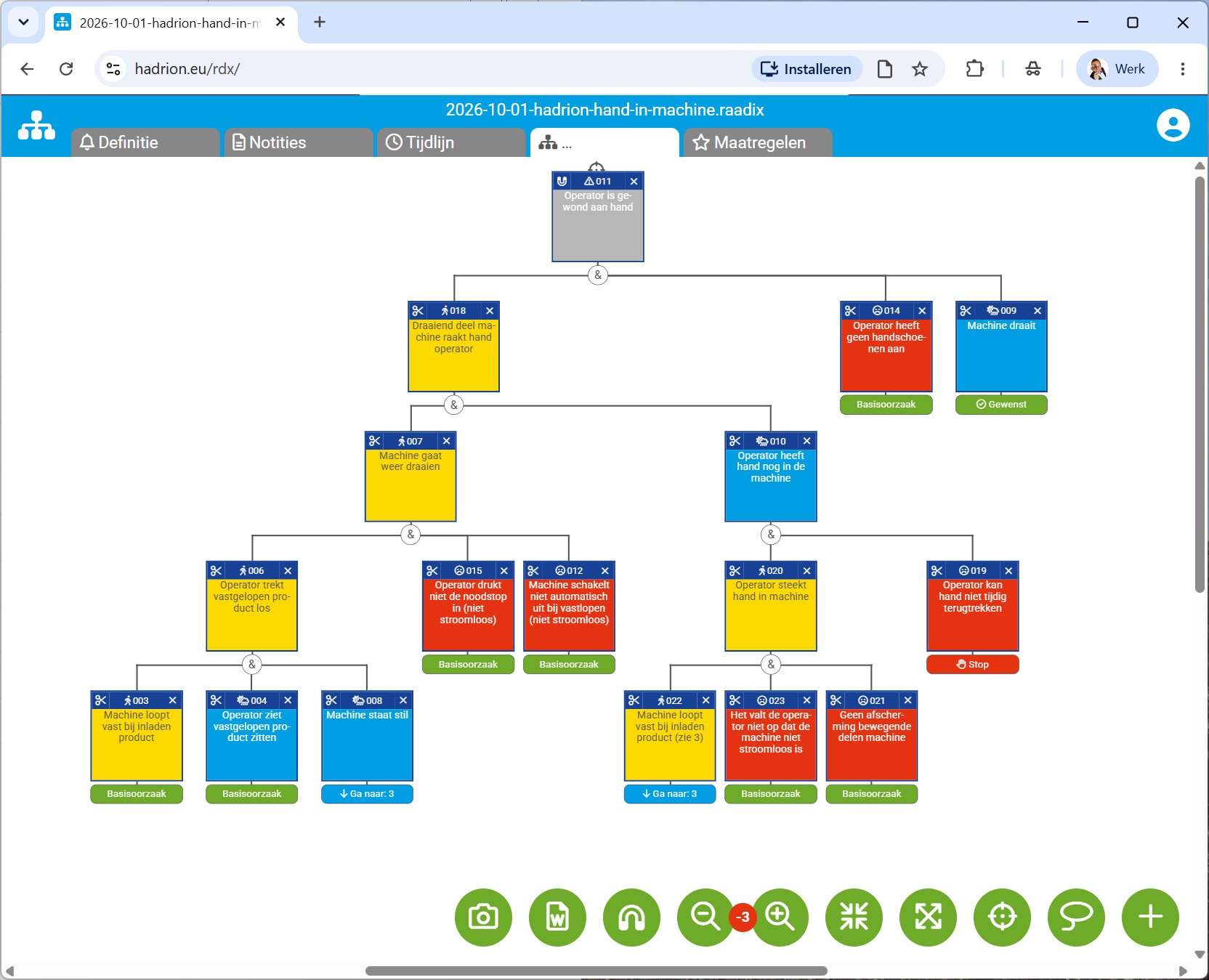
Task: Toggle the & gate below node 011
Action: [x=598, y=275]
